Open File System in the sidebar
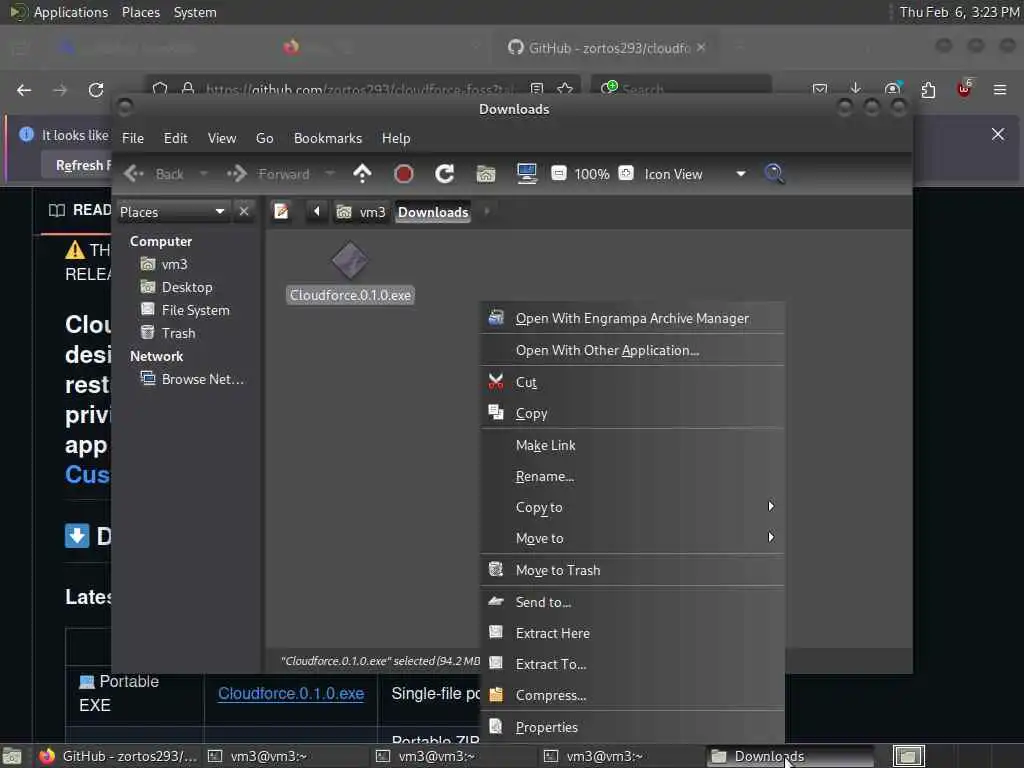The height and width of the screenshot is (768, 1024). click(x=185, y=310)
